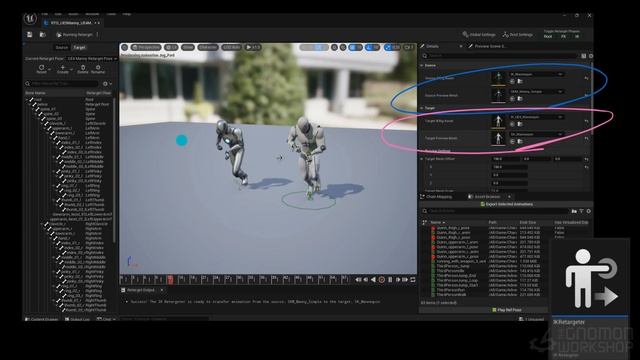Open the viewport Show menu
This screenshot has height=360, width=640.
pos(188,47)
